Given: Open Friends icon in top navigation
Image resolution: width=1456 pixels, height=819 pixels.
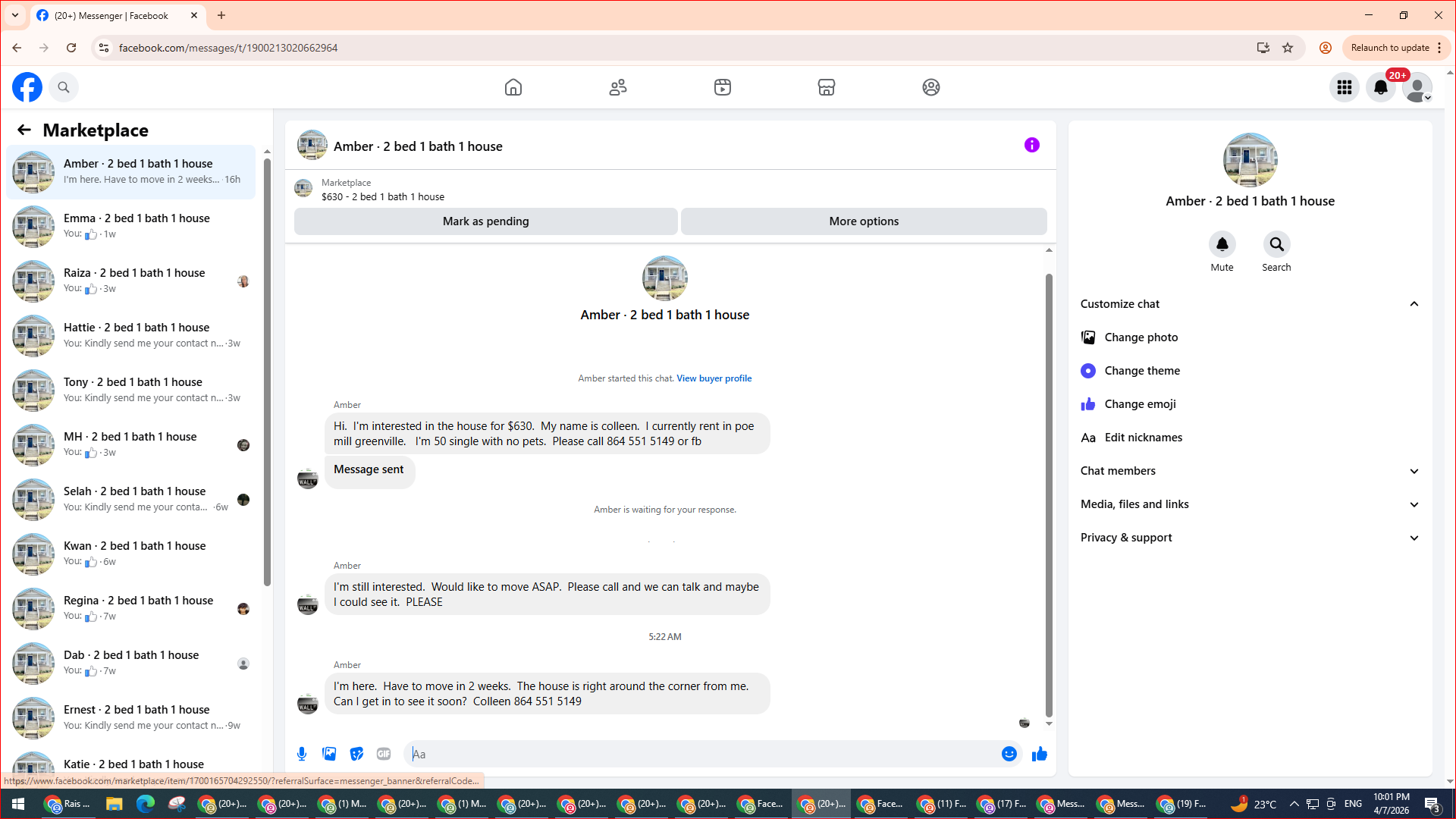Looking at the screenshot, I should click(x=618, y=87).
